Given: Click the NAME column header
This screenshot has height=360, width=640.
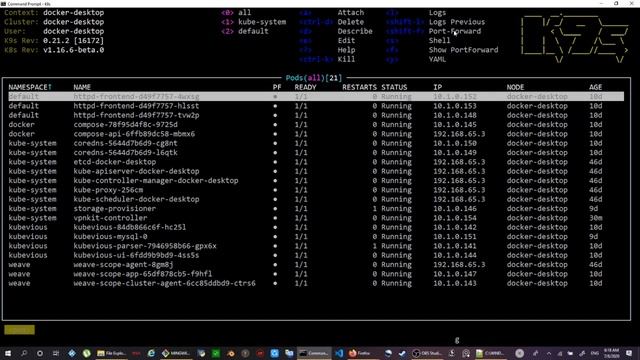Looking at the screenshot, I should (82, 87).
